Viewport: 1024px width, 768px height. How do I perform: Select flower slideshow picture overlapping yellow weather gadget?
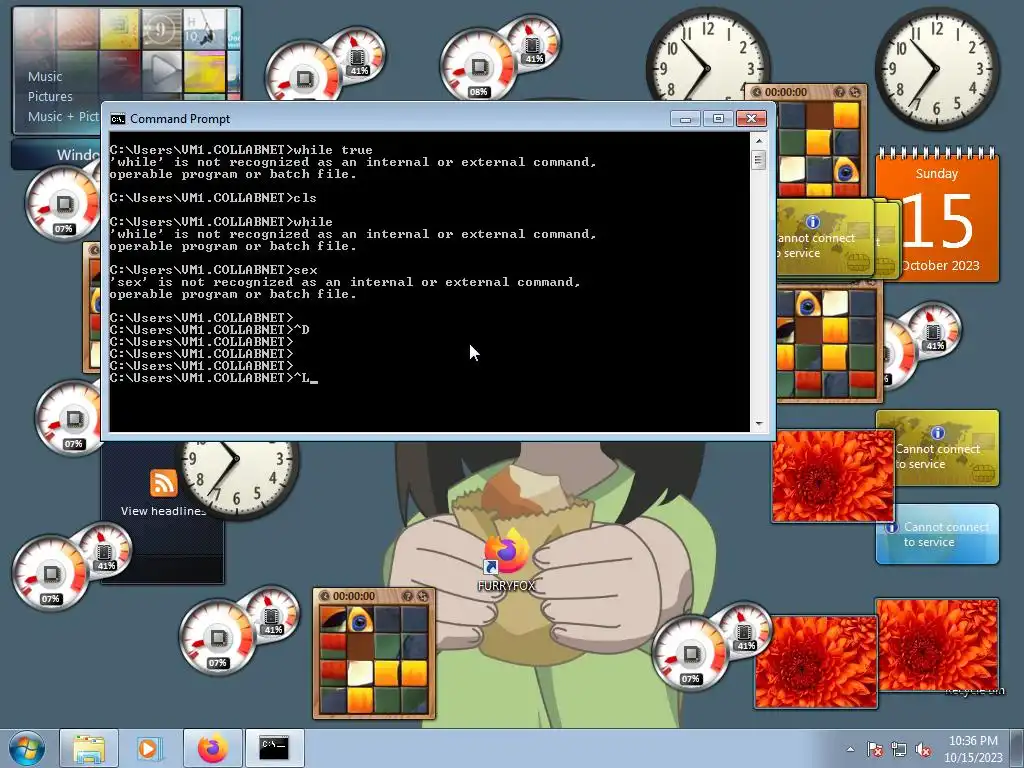click(833, 475)
